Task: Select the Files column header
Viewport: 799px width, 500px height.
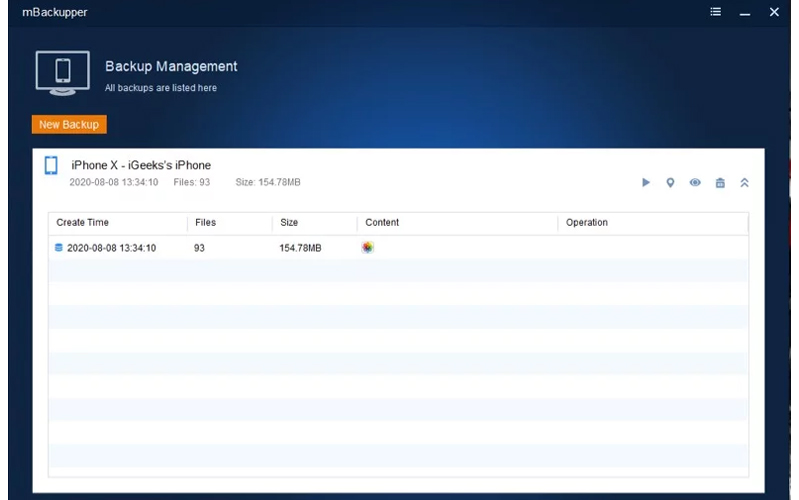Action: click(x=205, y=223)
